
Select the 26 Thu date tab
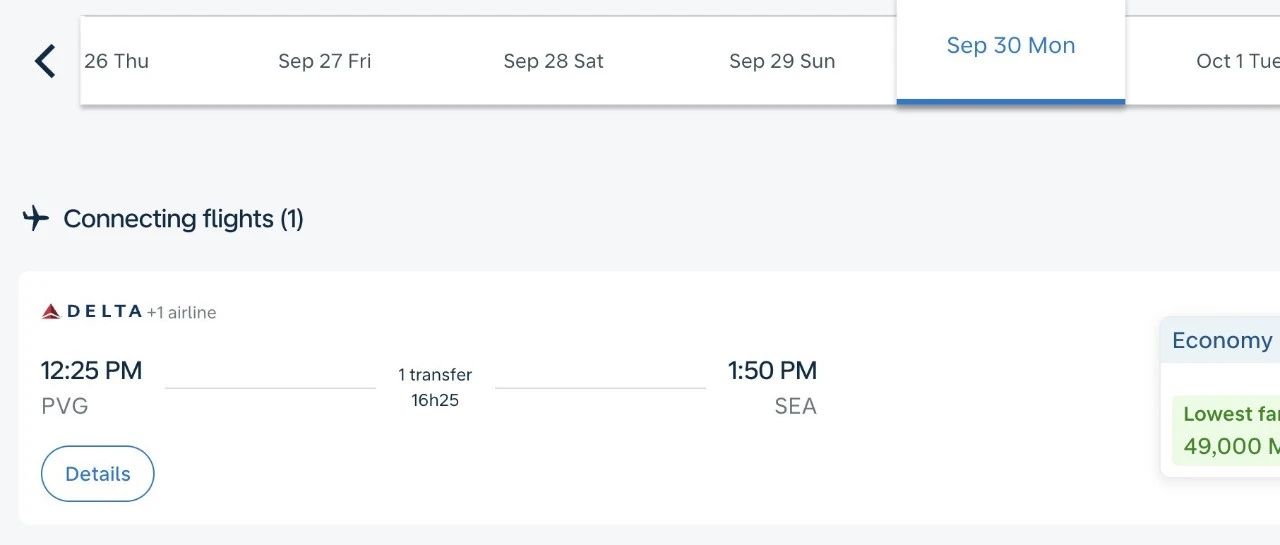(116, 61)
